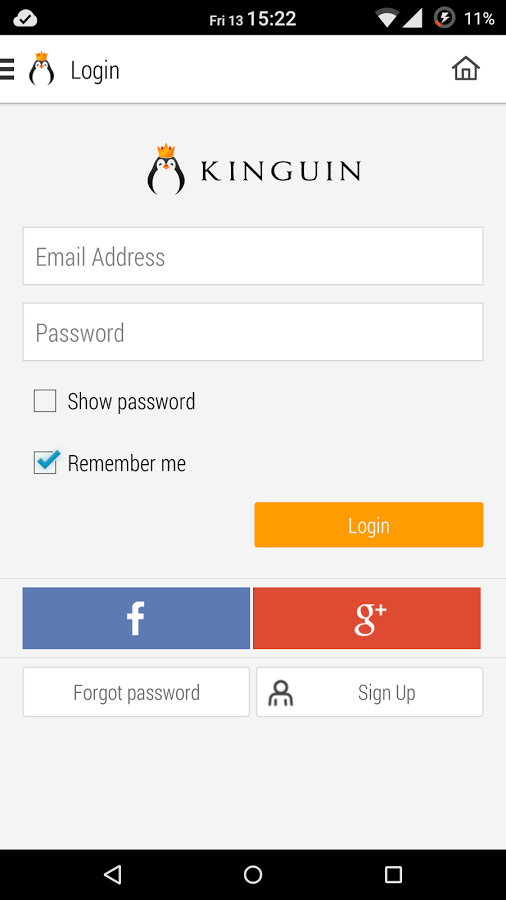506x900 pixels.
Task: Click the Remember me label text
Action: tap(127, 463)
